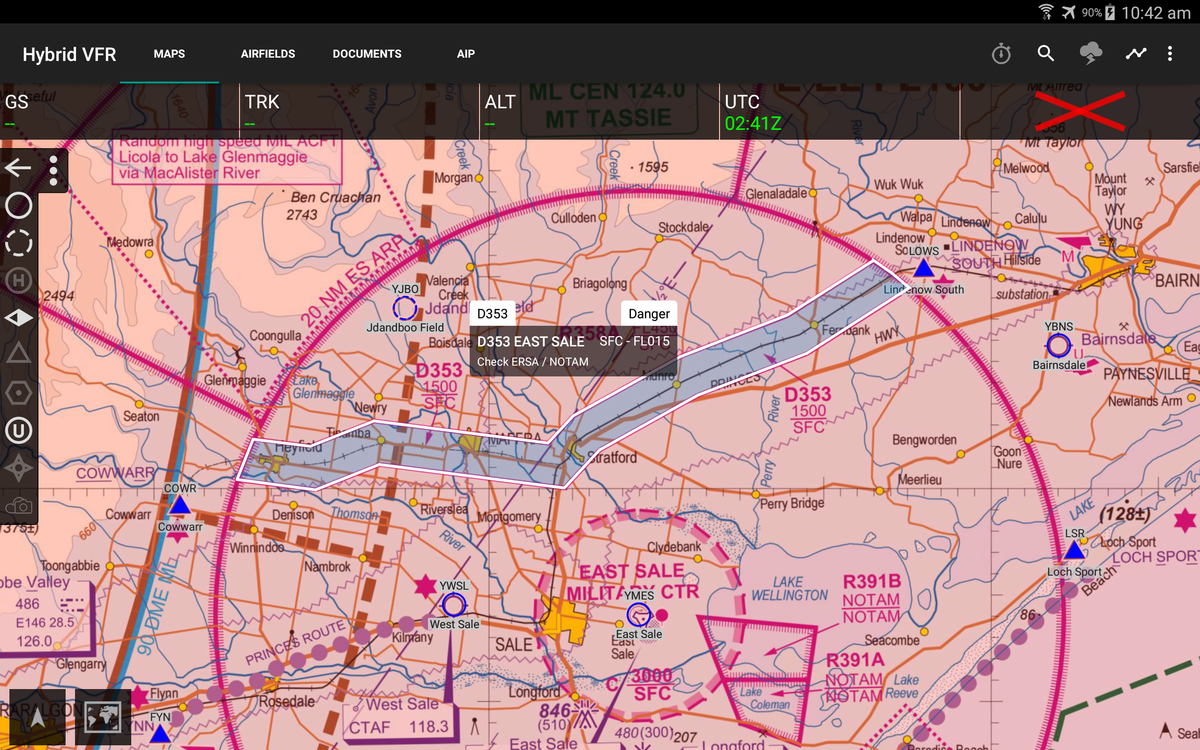Select YJBO Jdandboo Field airfield symbol

point(404,308)
